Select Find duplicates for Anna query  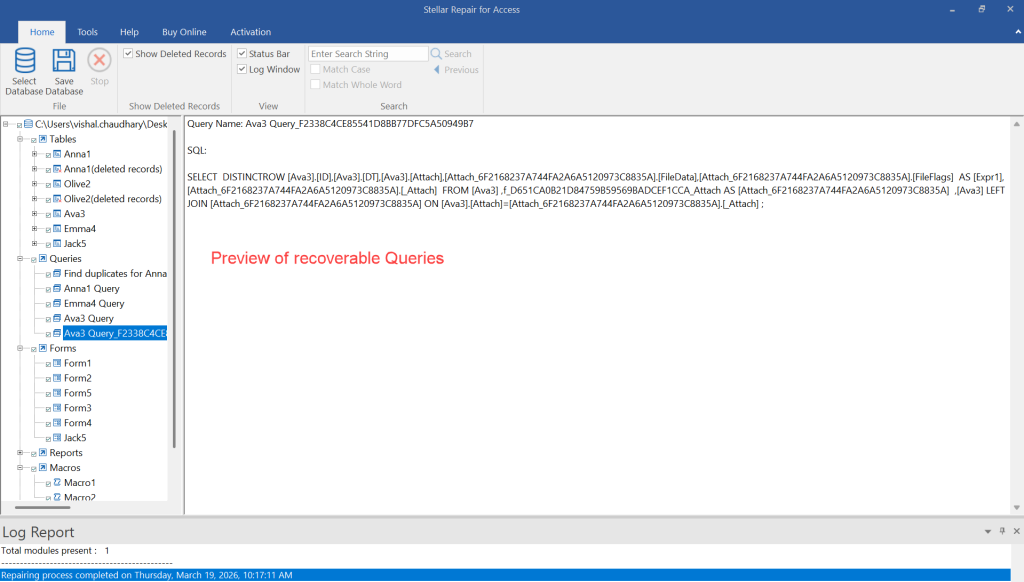113,273
